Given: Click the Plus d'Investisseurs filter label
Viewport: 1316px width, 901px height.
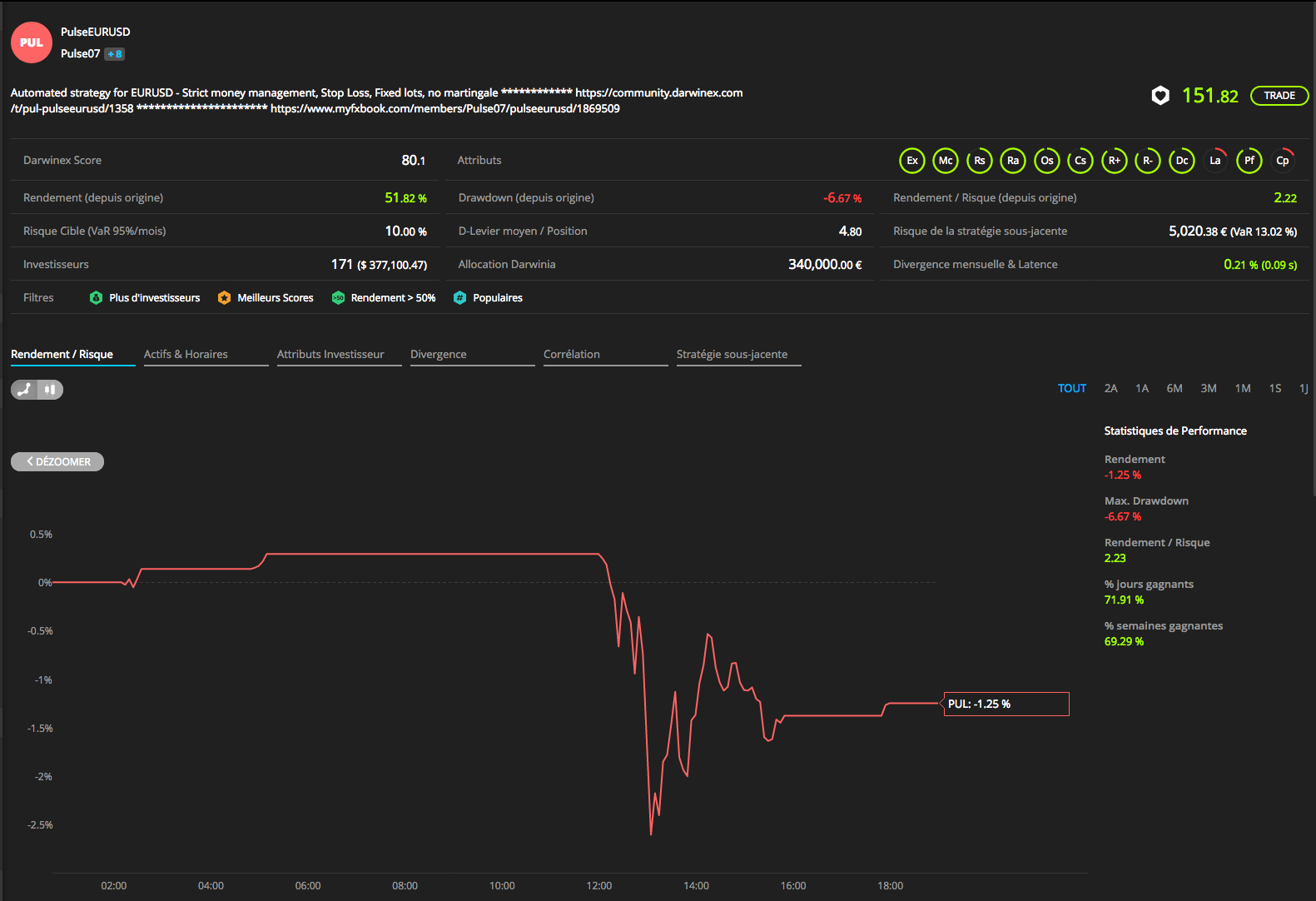Looking at the screenshot, I should coord(155,297).
